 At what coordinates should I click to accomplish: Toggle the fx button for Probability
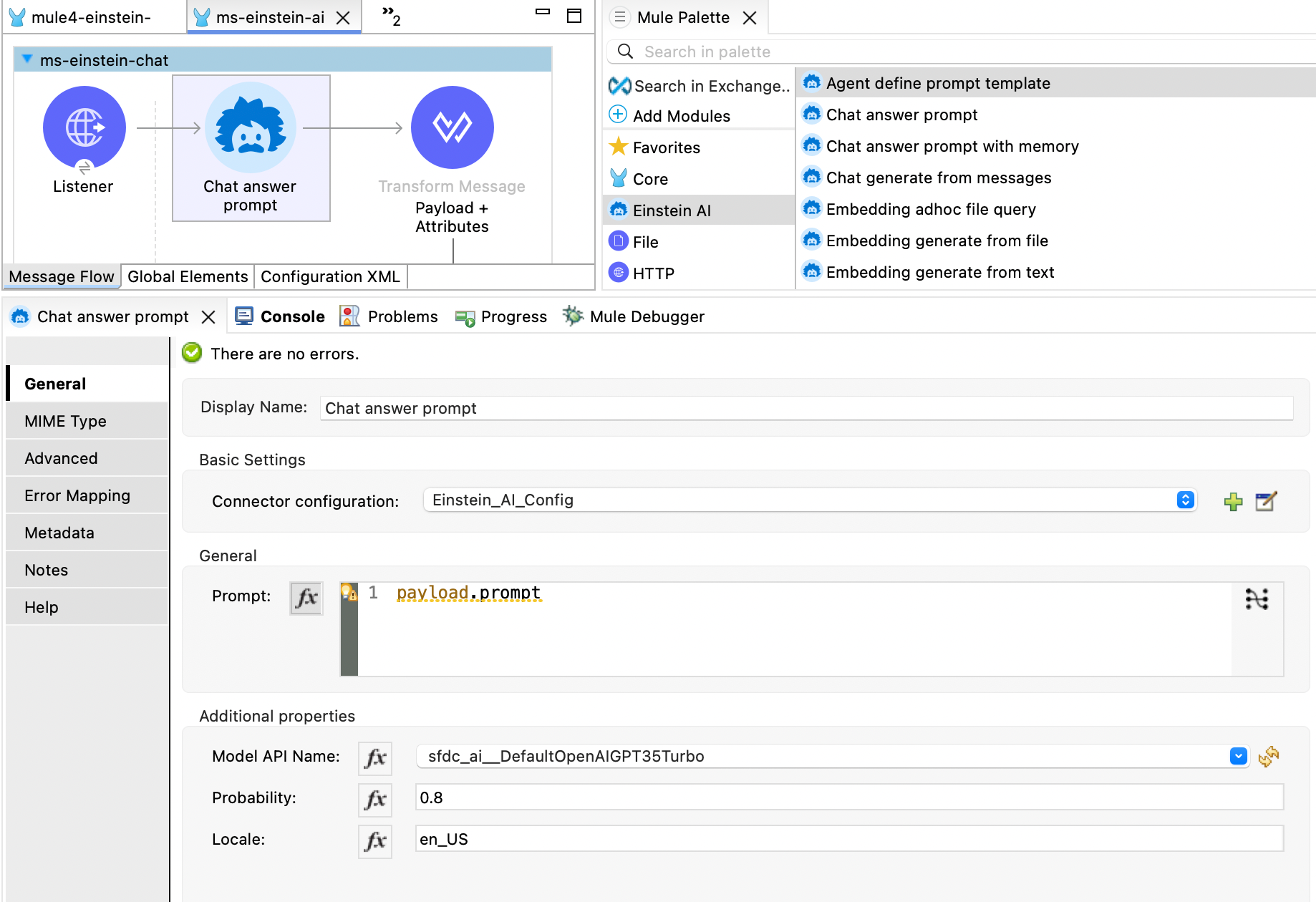pos(375,799)
